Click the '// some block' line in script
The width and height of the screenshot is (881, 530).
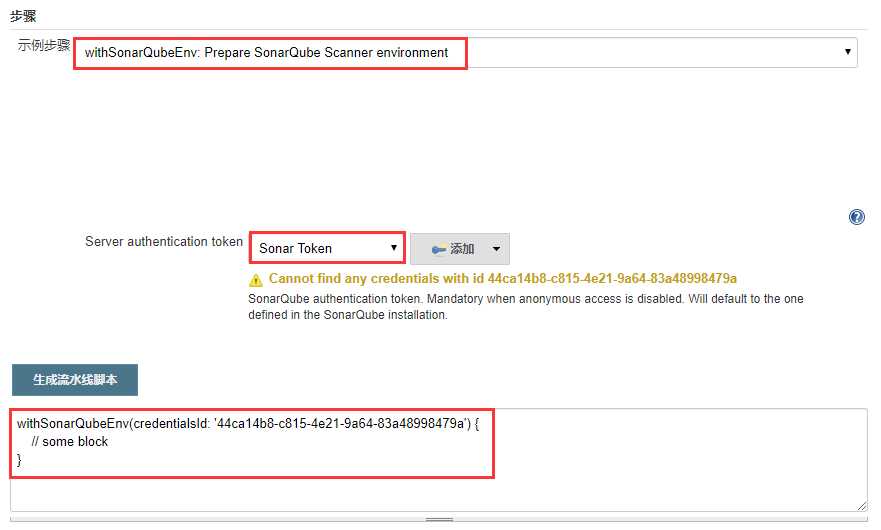coord(70,442)
